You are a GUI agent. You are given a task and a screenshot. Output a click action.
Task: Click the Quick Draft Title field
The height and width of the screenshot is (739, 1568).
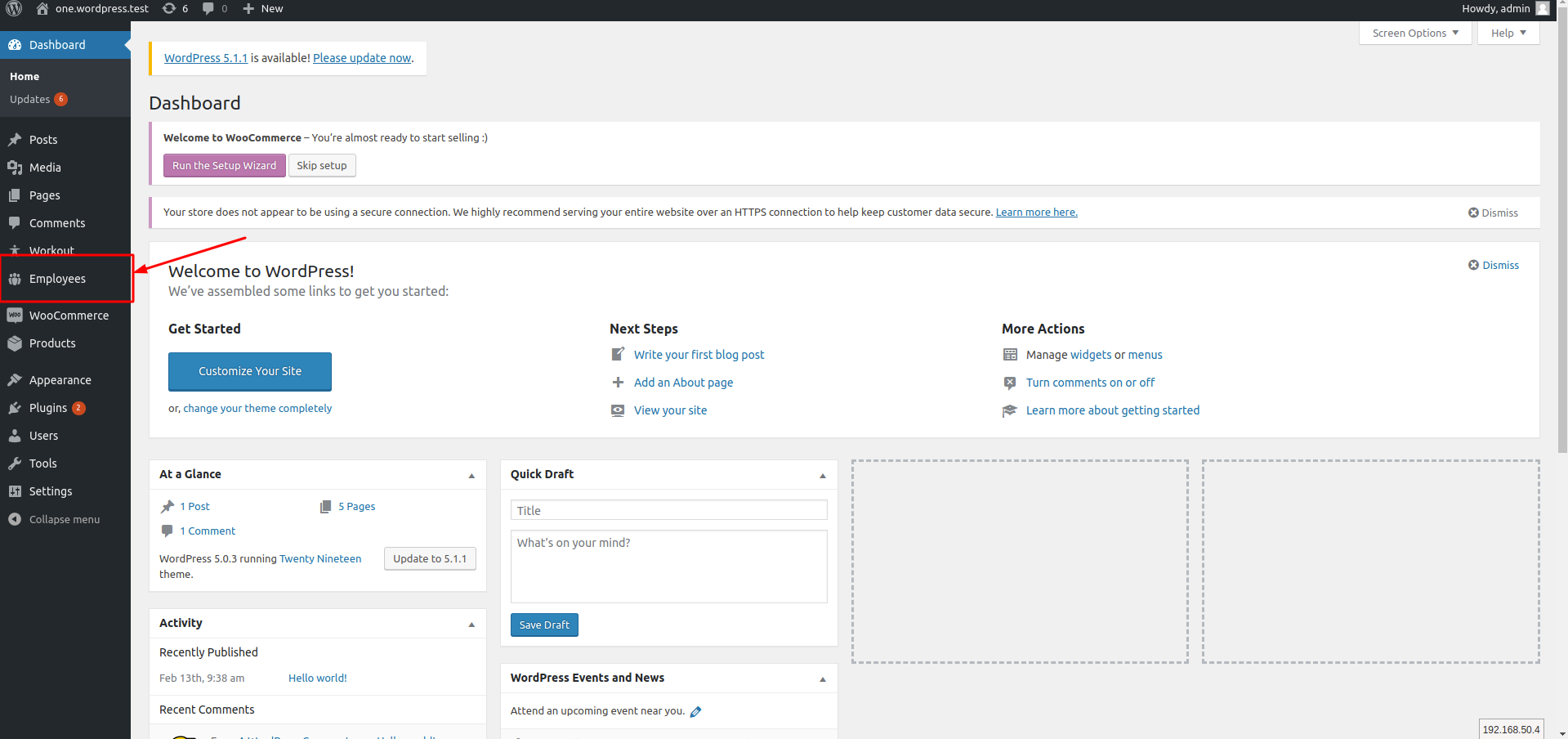[668, 510]
